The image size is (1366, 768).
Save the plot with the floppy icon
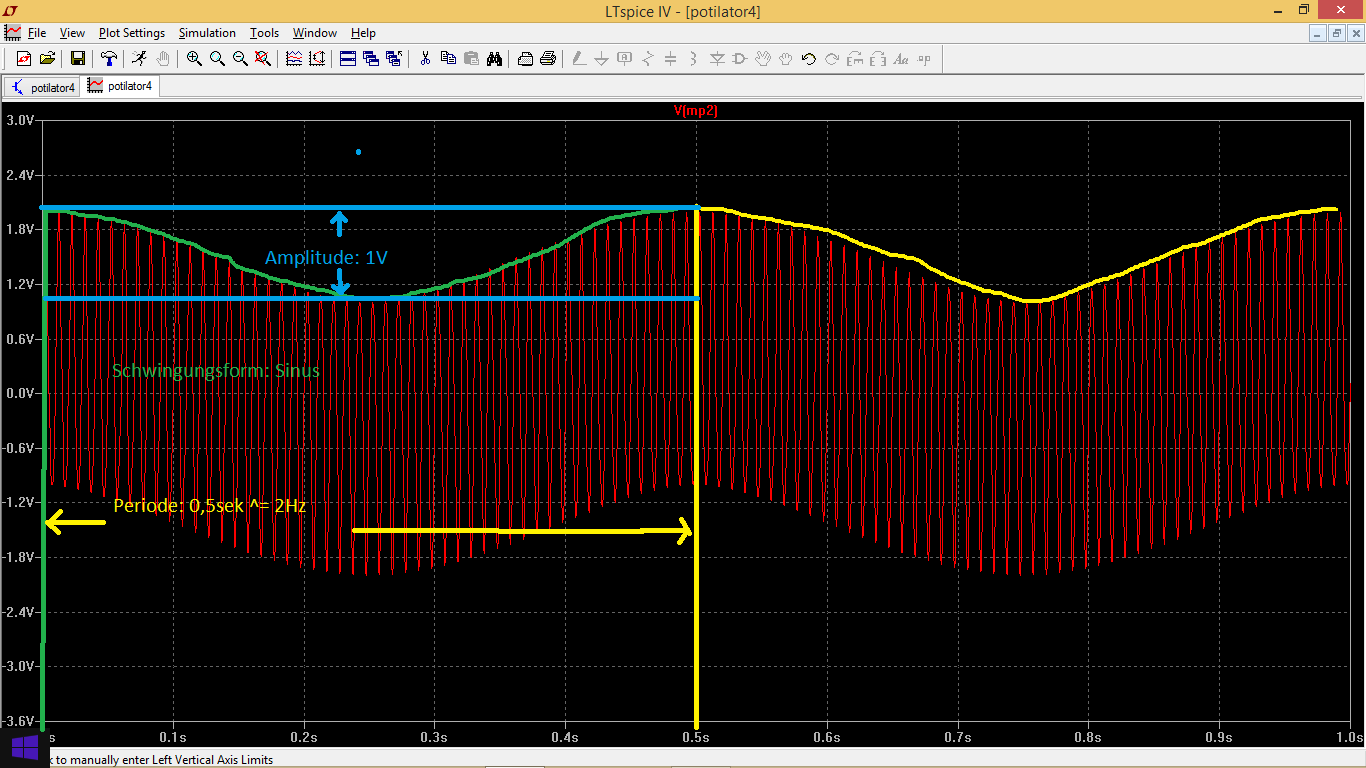pyautogui.click(x=78, y=59)
